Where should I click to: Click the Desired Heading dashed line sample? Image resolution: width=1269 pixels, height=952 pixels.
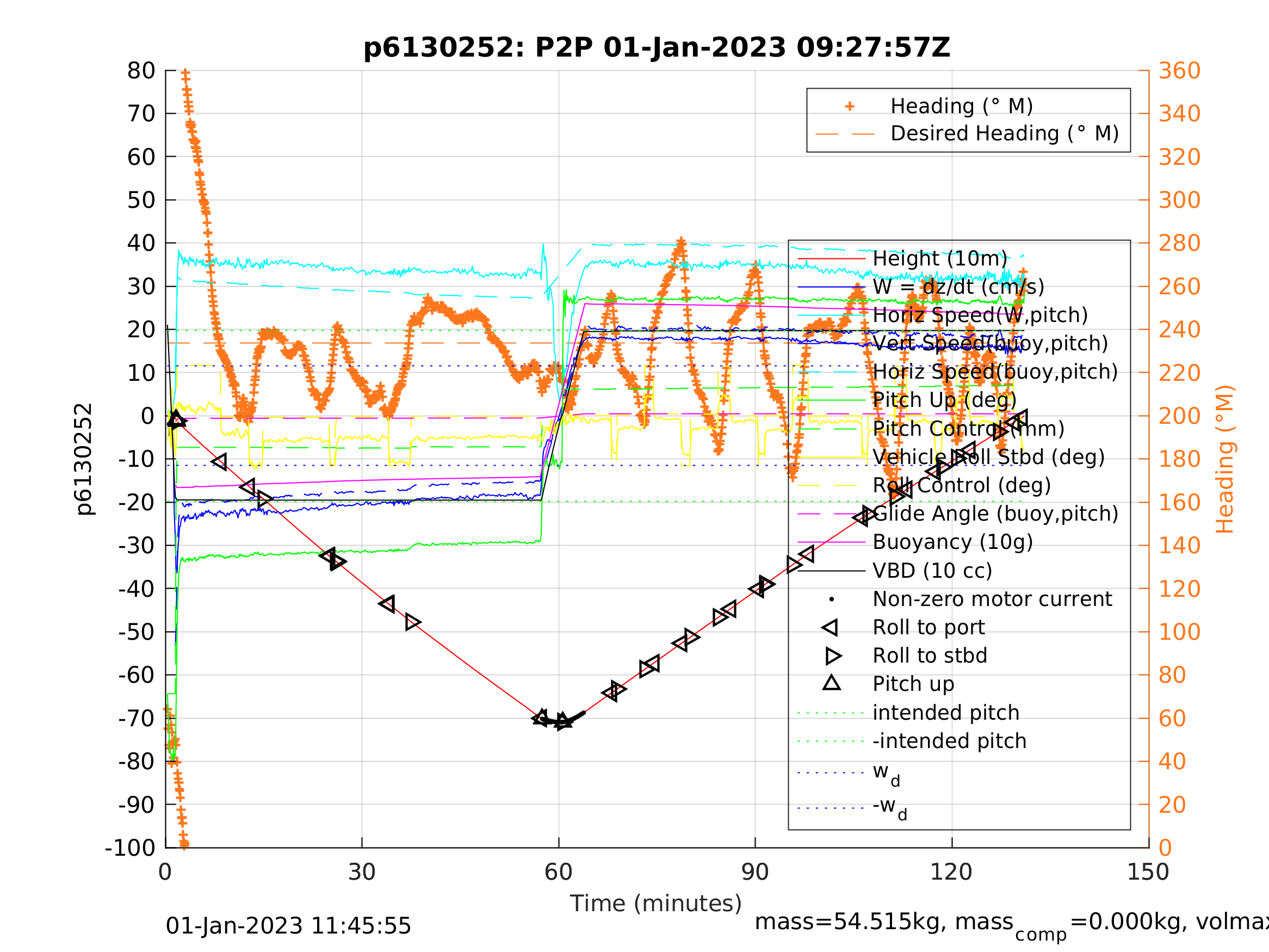pyautogui.click(x=845, y=134)
